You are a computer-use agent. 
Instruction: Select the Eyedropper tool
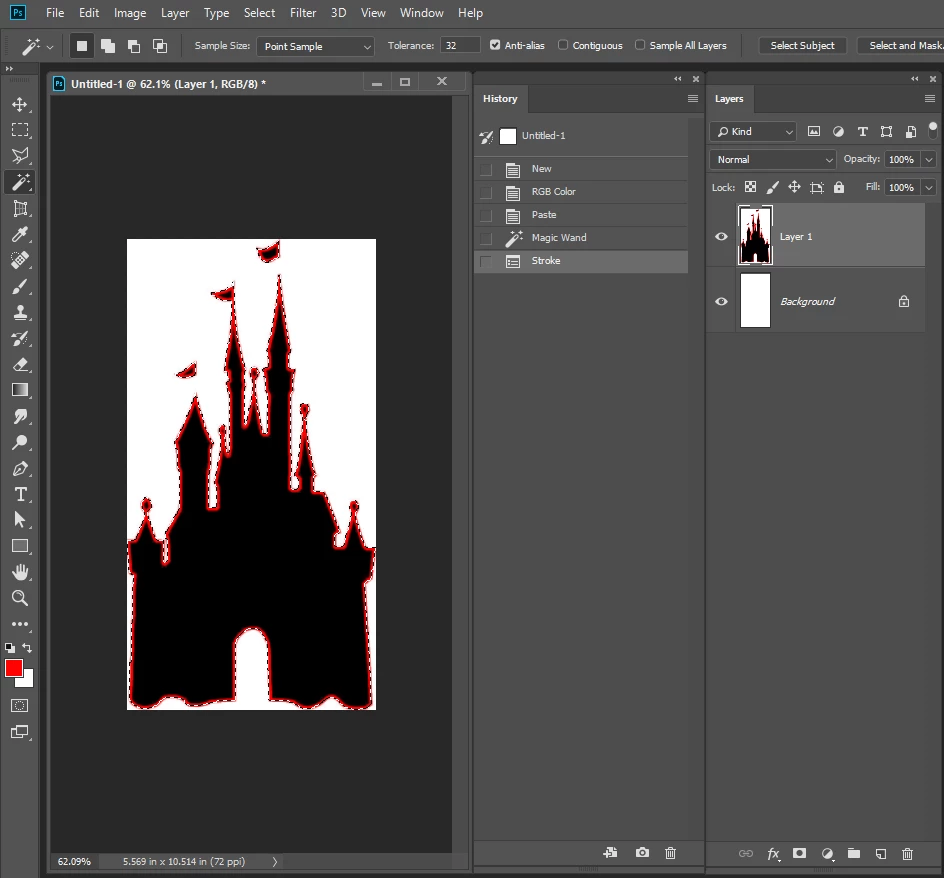19,234
